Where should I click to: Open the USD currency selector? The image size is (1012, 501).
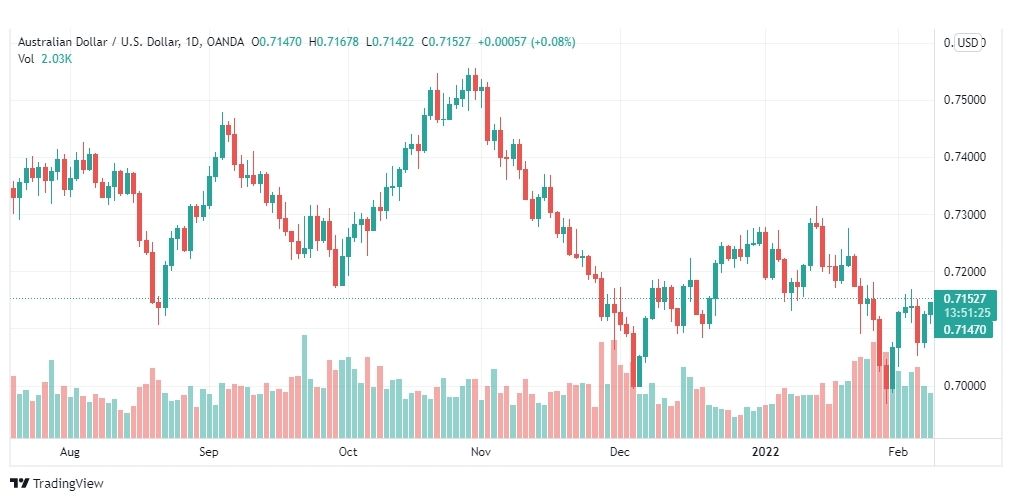(x=968, y=43)
